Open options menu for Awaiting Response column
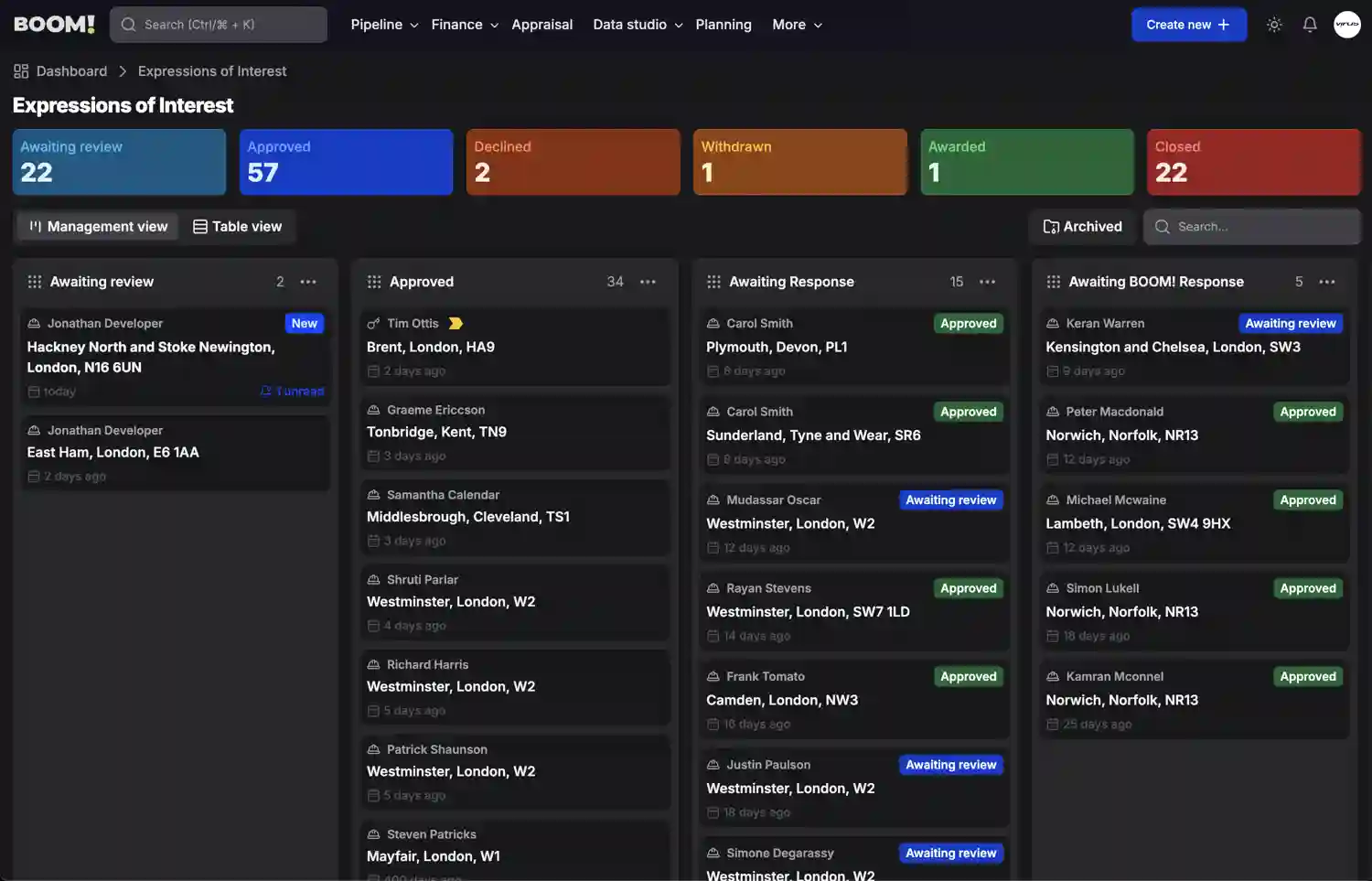Image resolution: width=1372 pixels, height=881 pixels. (x=988, y=282)
